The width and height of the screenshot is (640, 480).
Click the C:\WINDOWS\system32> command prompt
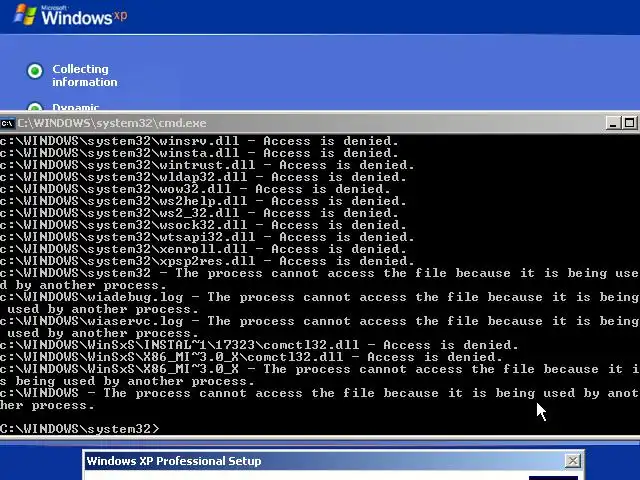tap(80, 429)
